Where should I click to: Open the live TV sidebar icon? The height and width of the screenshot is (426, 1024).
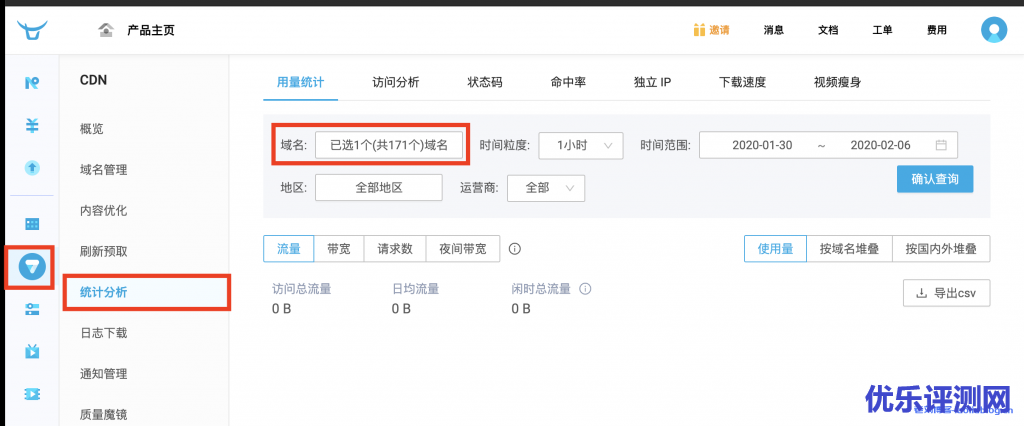click(32, 352)
